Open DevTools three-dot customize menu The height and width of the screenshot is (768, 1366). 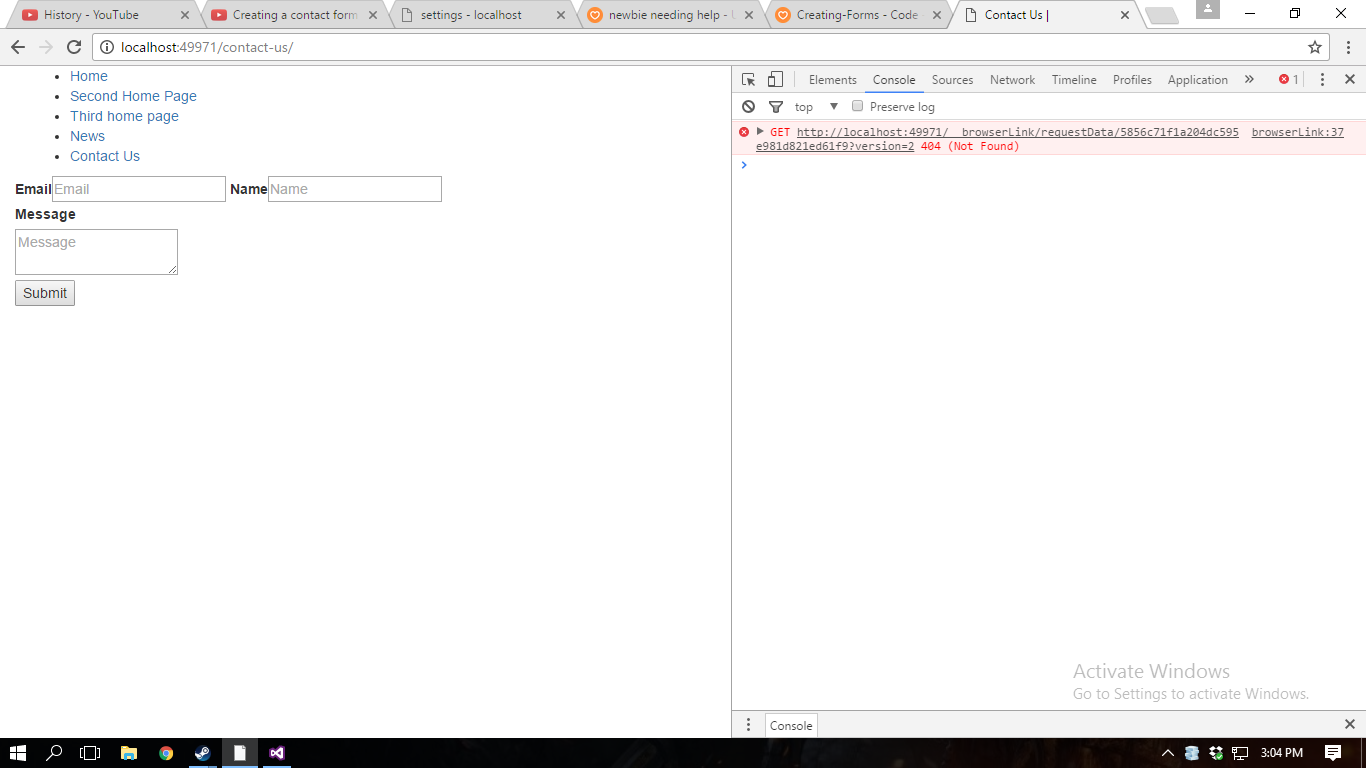(1322, 80)
